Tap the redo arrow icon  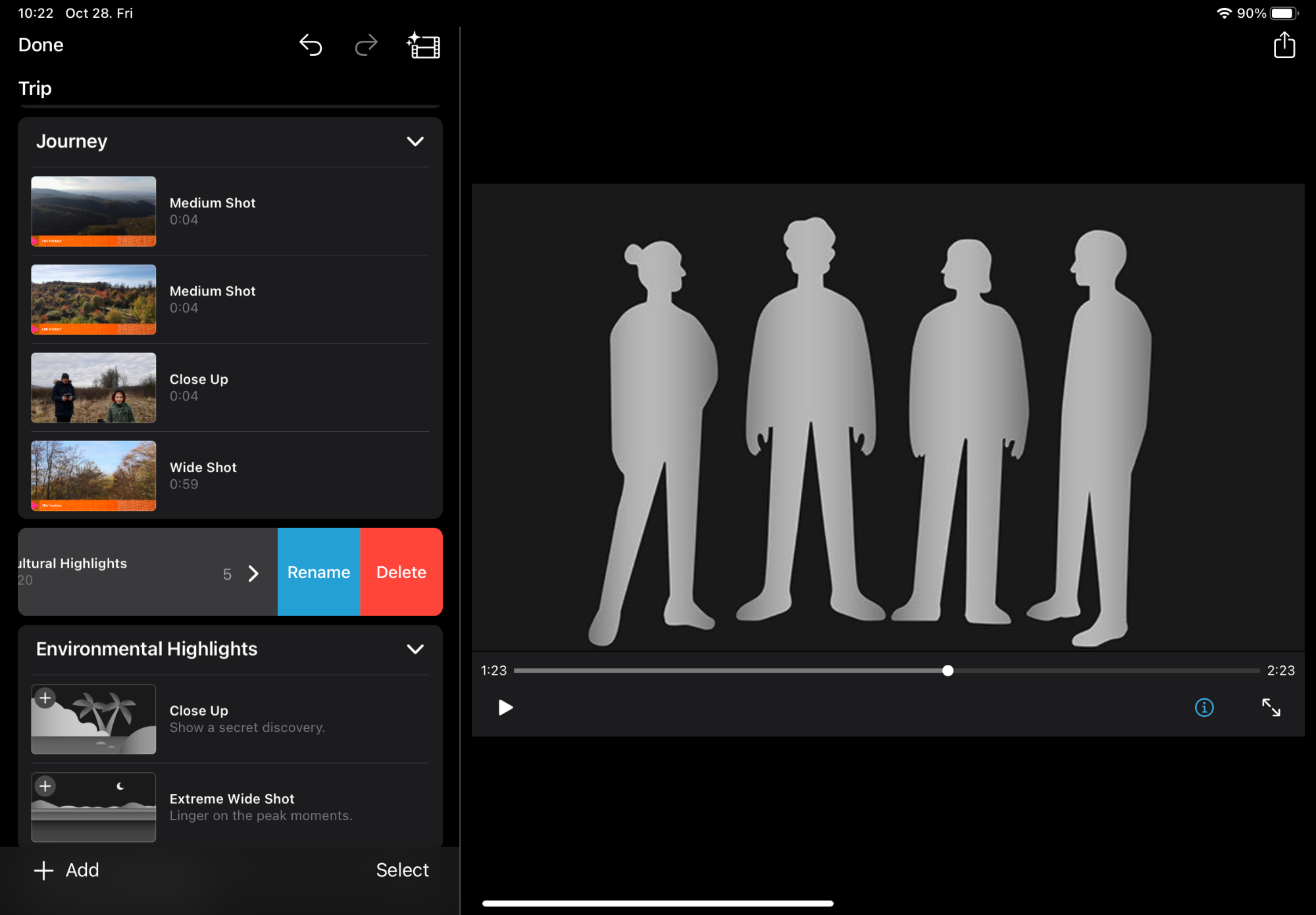tap(366, 45)
